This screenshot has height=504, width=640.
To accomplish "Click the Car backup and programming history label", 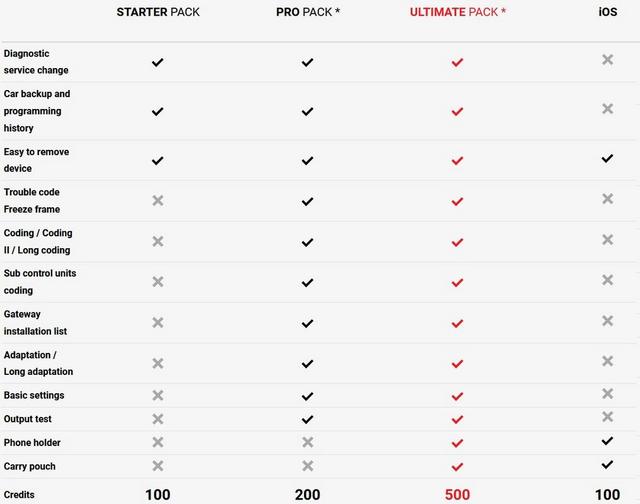I will click(x=37, y=111).
